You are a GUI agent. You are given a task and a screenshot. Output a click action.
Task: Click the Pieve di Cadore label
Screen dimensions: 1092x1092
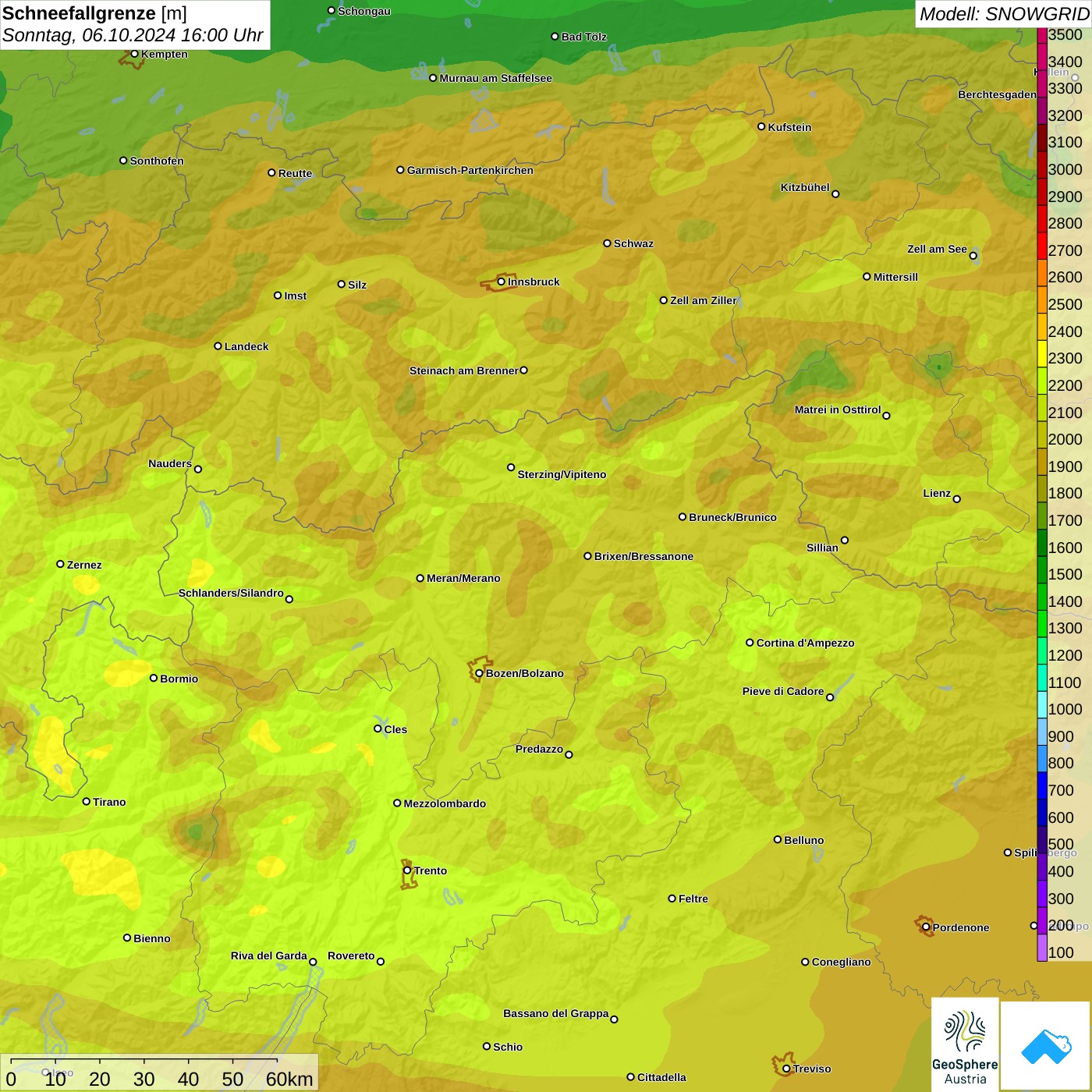coord(782,691)
